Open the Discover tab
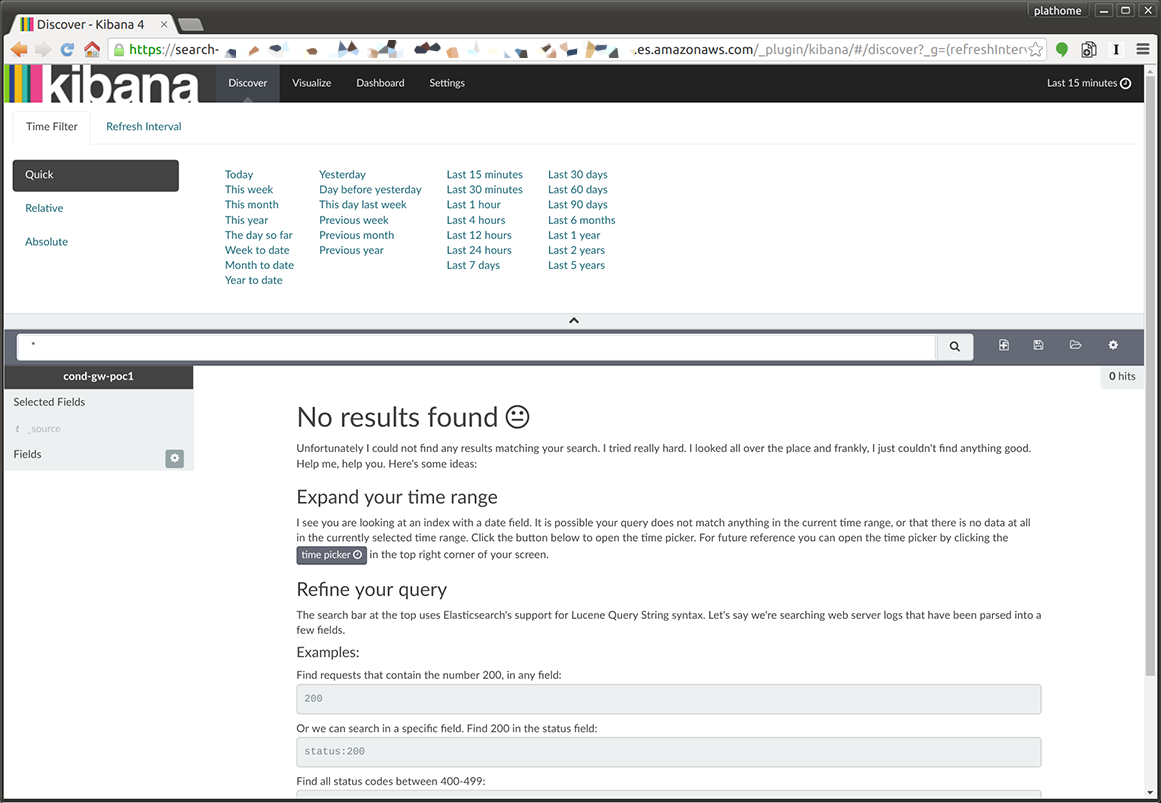The height and width of the screenshot is (803, 1161). pyautogui.click(x=247, y=83)
